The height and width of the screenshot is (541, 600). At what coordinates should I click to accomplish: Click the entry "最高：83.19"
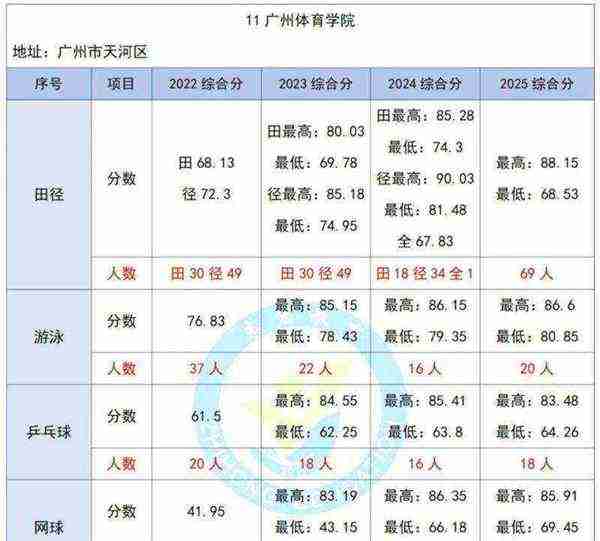[x=316, y=496]
